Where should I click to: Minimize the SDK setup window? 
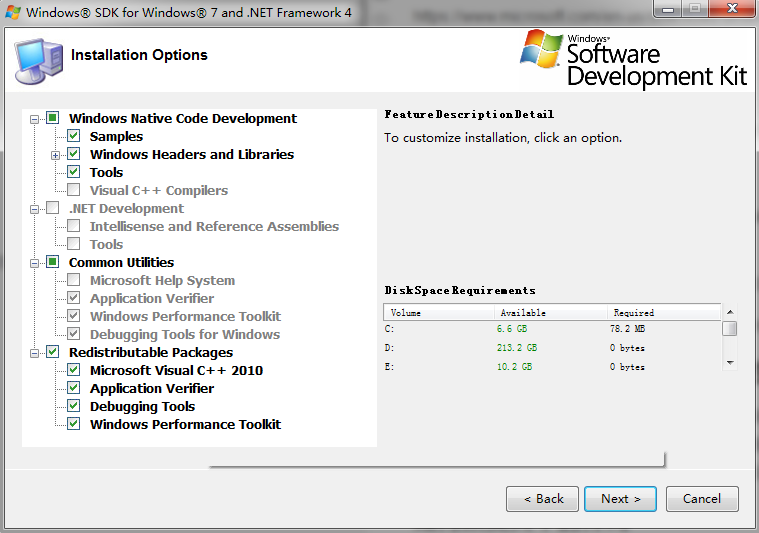tap(668, 9)
